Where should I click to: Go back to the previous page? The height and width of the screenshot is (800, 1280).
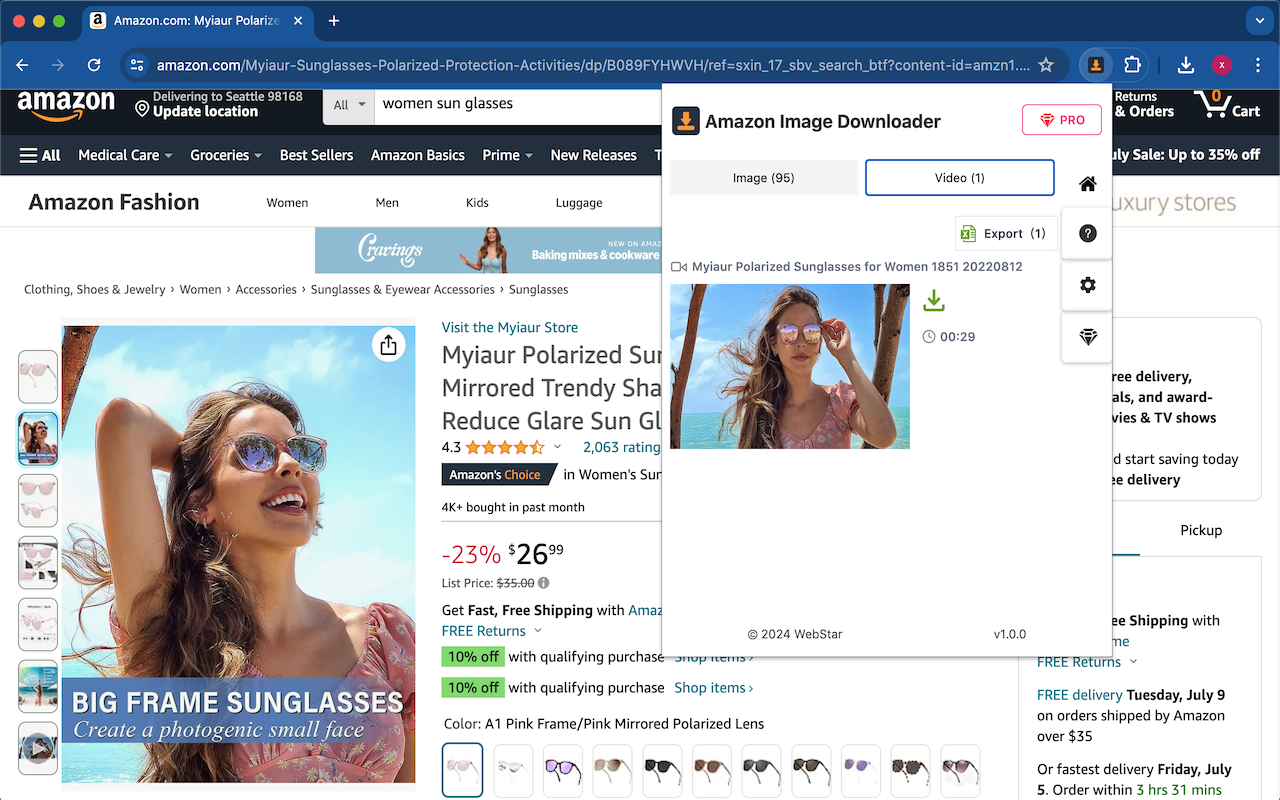pyautogui.click(x=22, y=65)
